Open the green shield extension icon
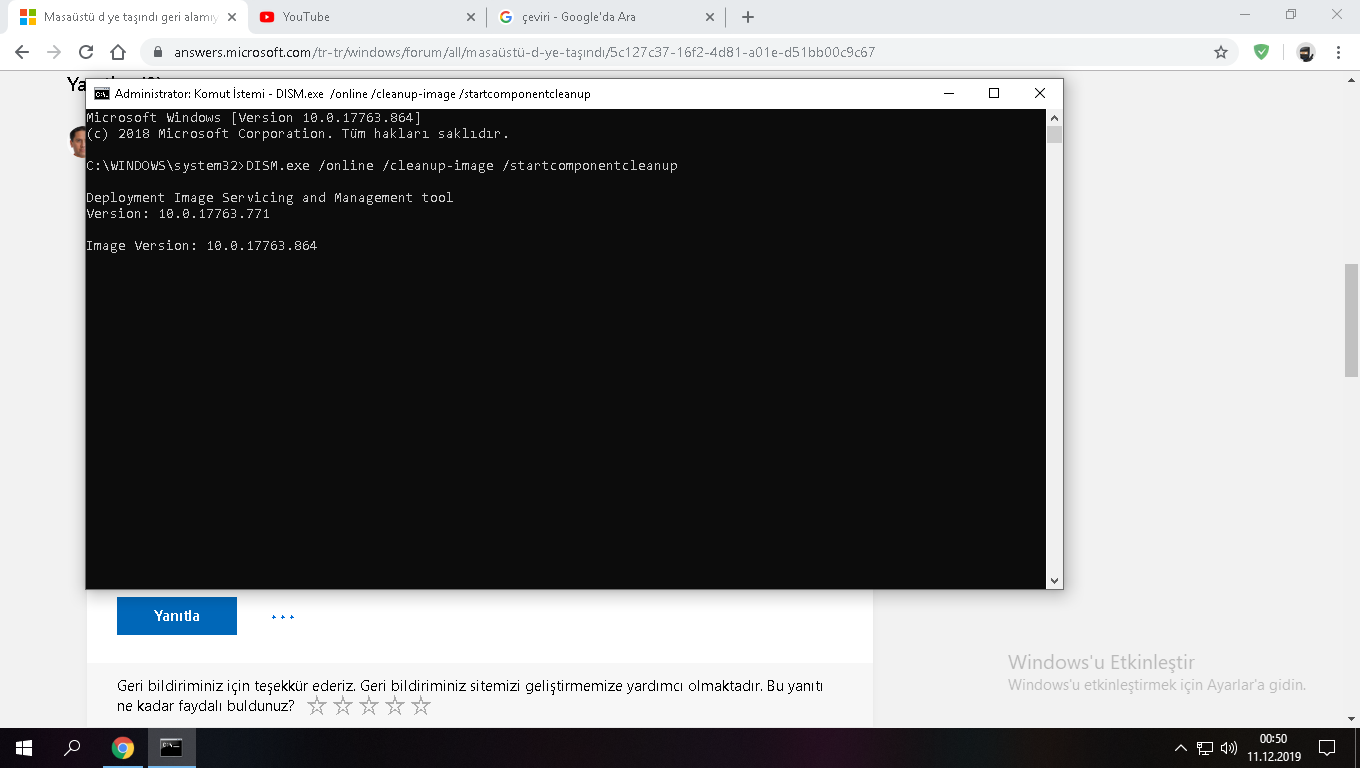The image size is (1360, 768). click(x=1262, y=52)
